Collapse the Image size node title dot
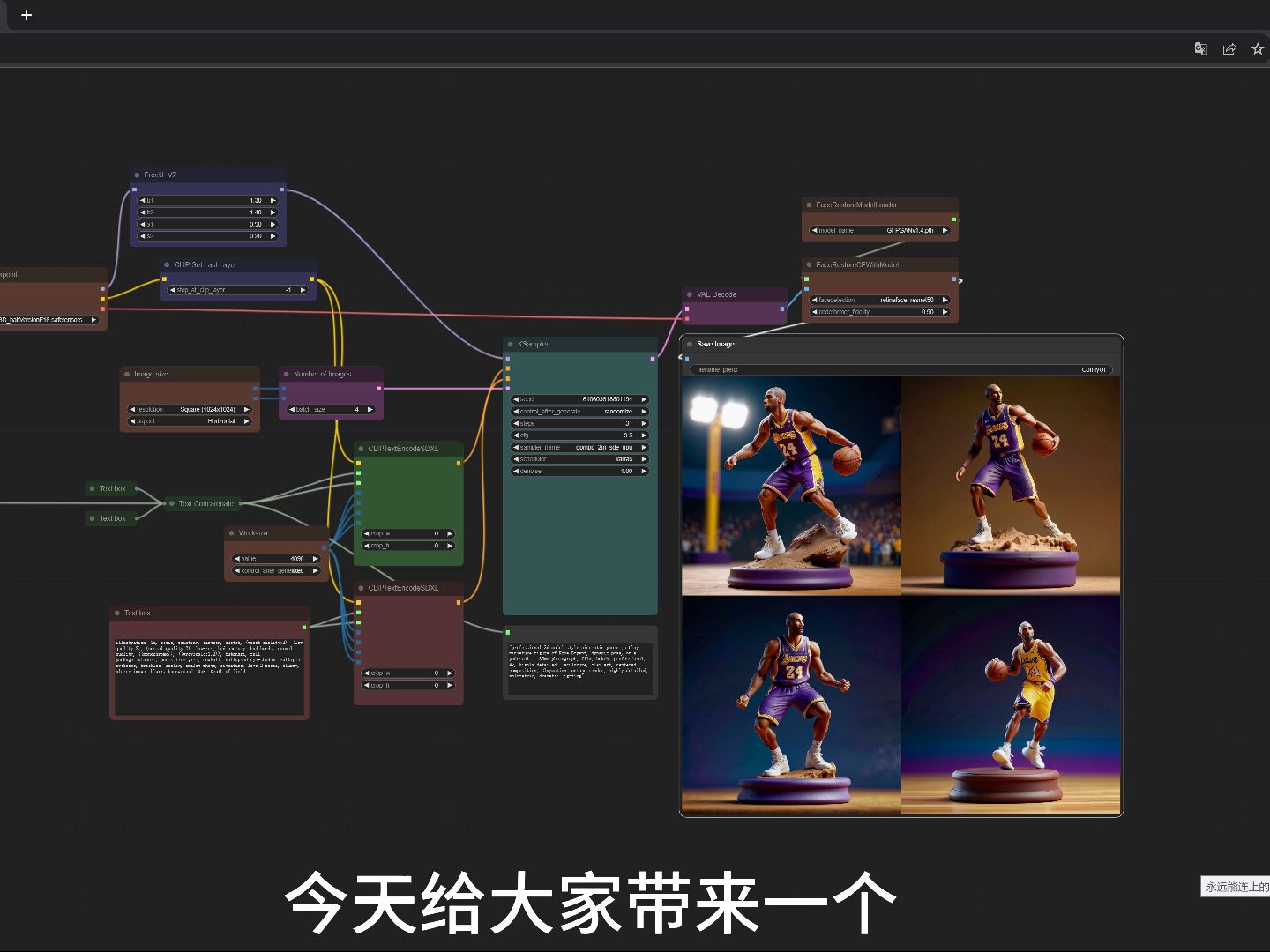The height and width of the screenshot is (952, 1270). (x=127, y=374)
